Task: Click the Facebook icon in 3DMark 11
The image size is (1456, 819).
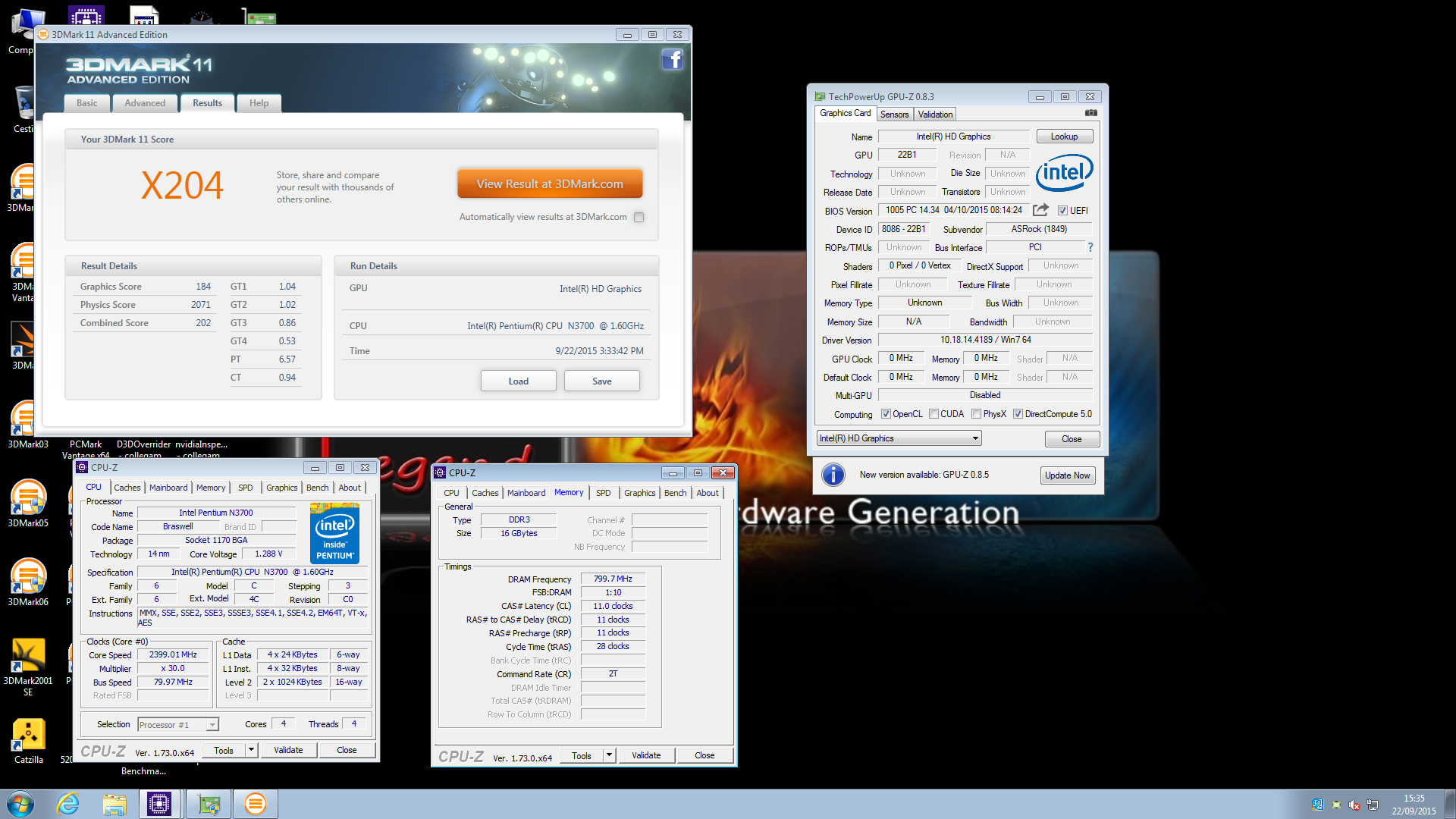Action: click(672, 59)
